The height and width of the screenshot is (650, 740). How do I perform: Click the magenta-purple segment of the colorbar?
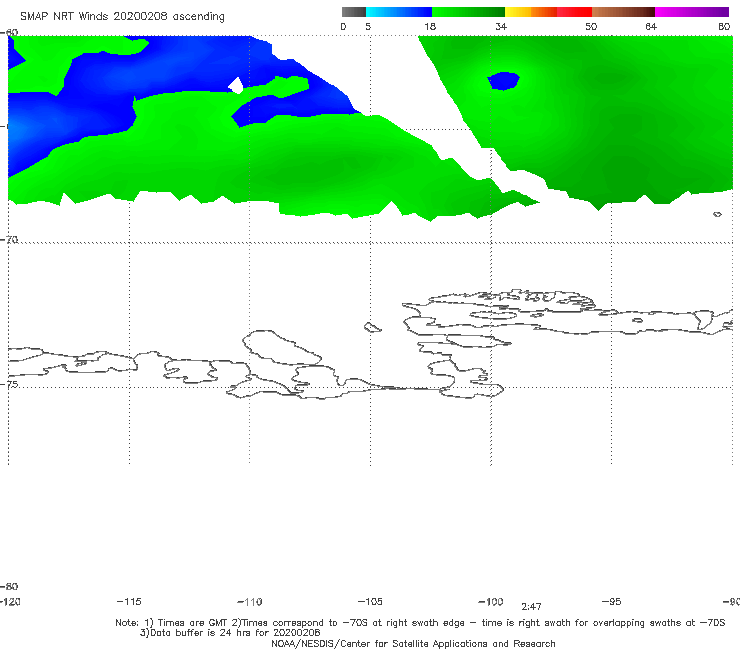click(692, 12)
